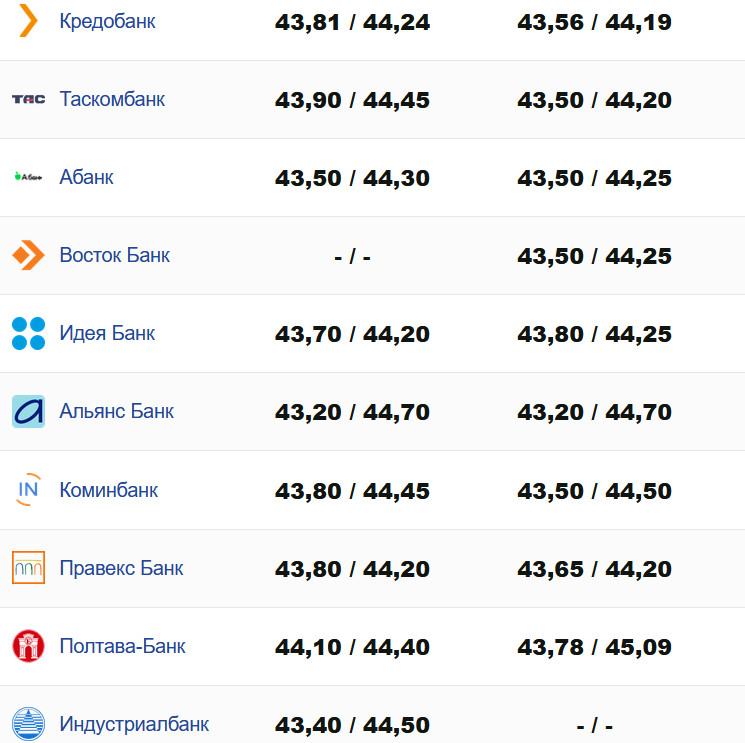This screenshot has height=743, width=745.
Task: Click the Правекс Банк logo icon
Action: pyautogui.click(x=28, y=568)
